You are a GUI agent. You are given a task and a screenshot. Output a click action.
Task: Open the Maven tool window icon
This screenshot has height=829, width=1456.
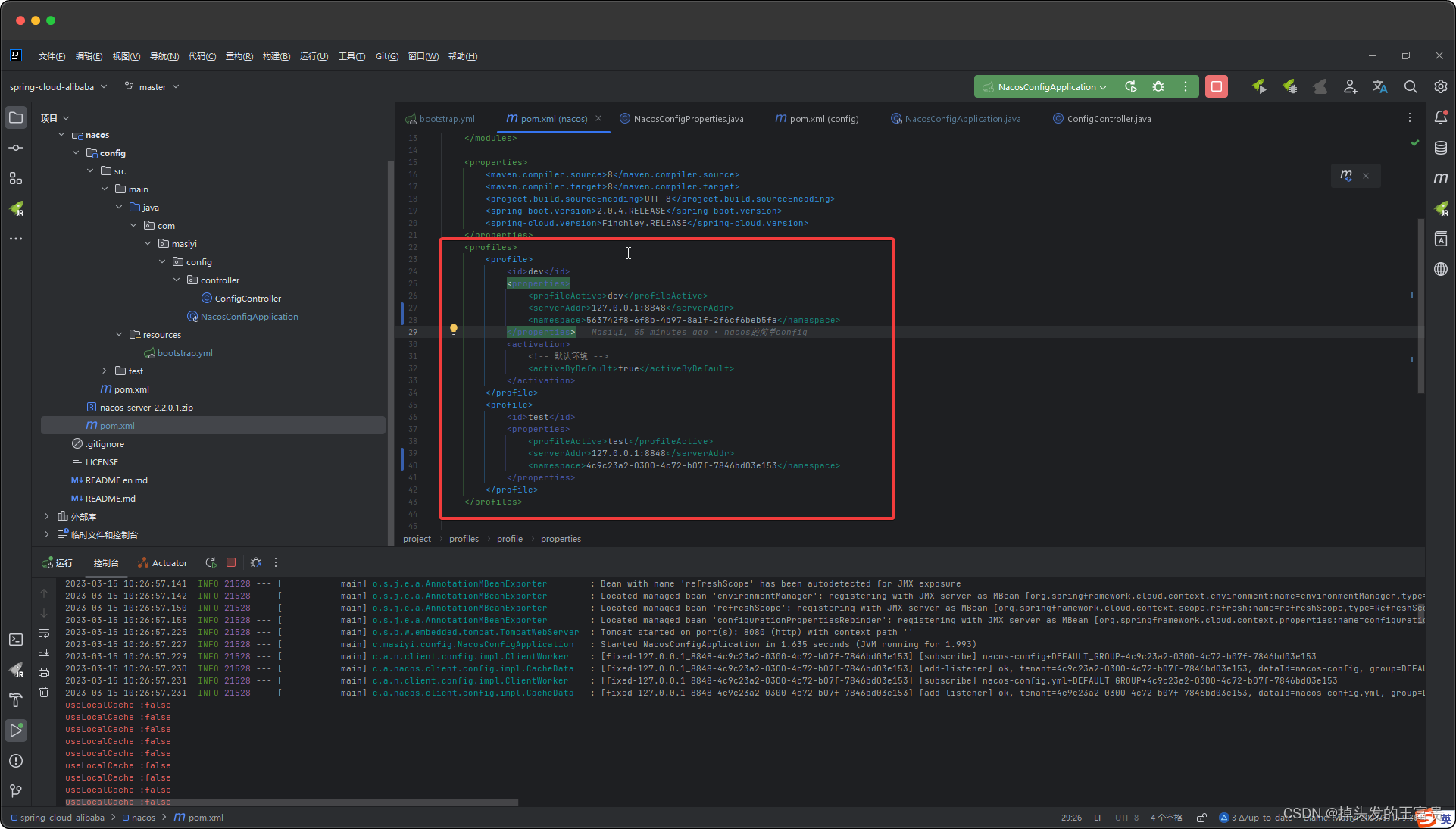point(1440,178)
